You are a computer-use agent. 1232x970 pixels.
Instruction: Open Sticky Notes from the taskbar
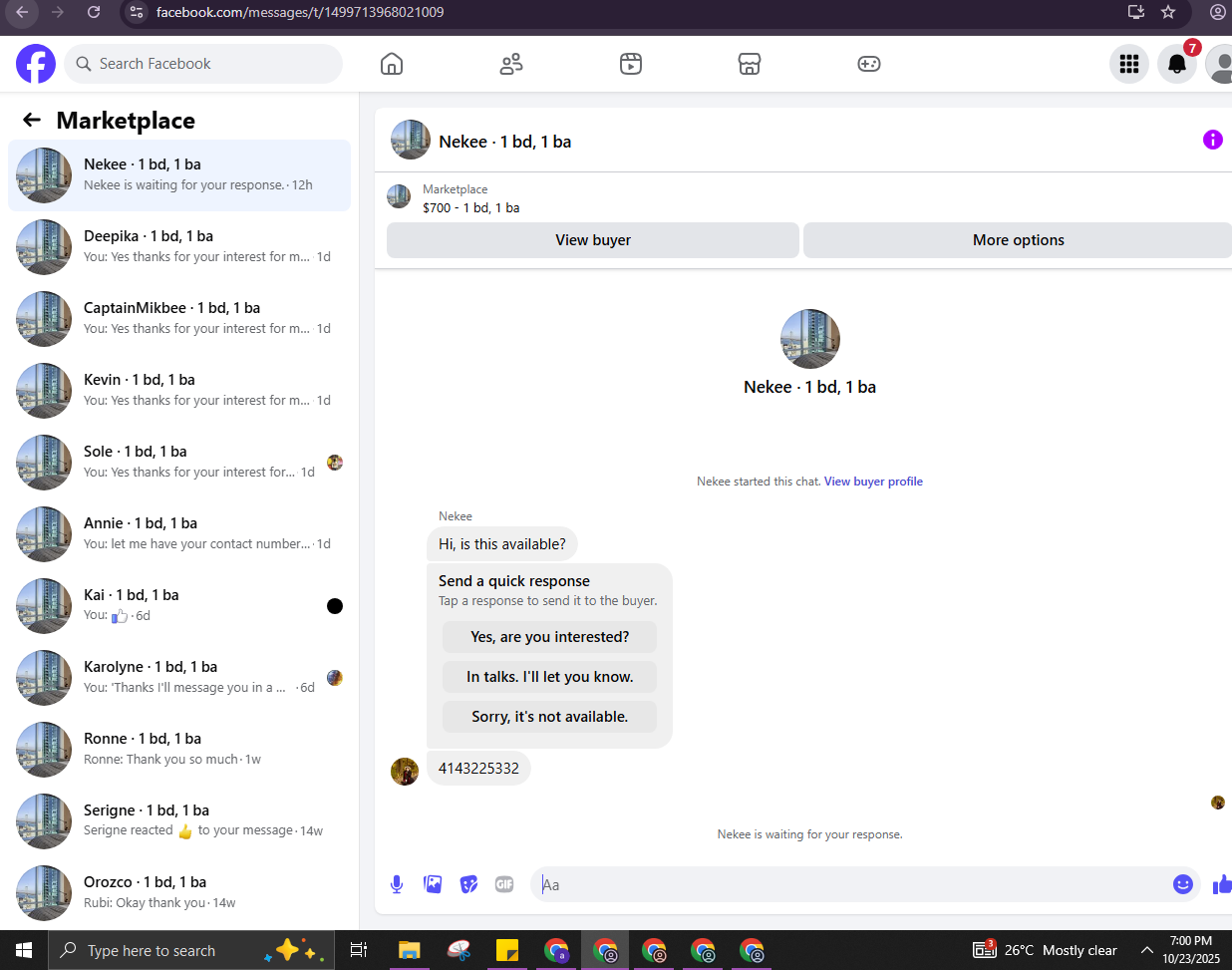[507, 950]
